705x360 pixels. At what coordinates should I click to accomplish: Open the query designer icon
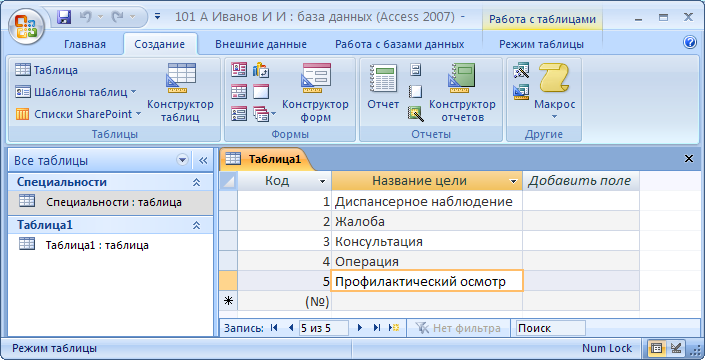click(x=522, y=92)
